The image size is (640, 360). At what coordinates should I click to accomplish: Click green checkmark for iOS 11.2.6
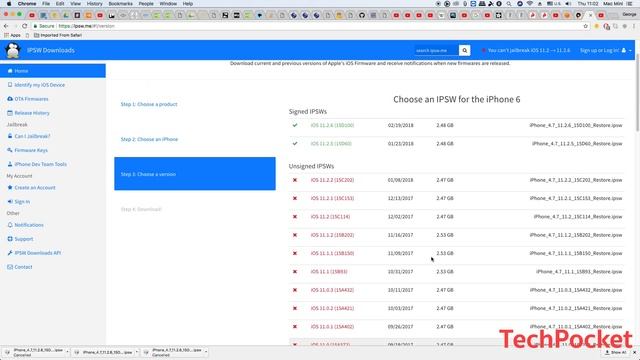point(295,125)
